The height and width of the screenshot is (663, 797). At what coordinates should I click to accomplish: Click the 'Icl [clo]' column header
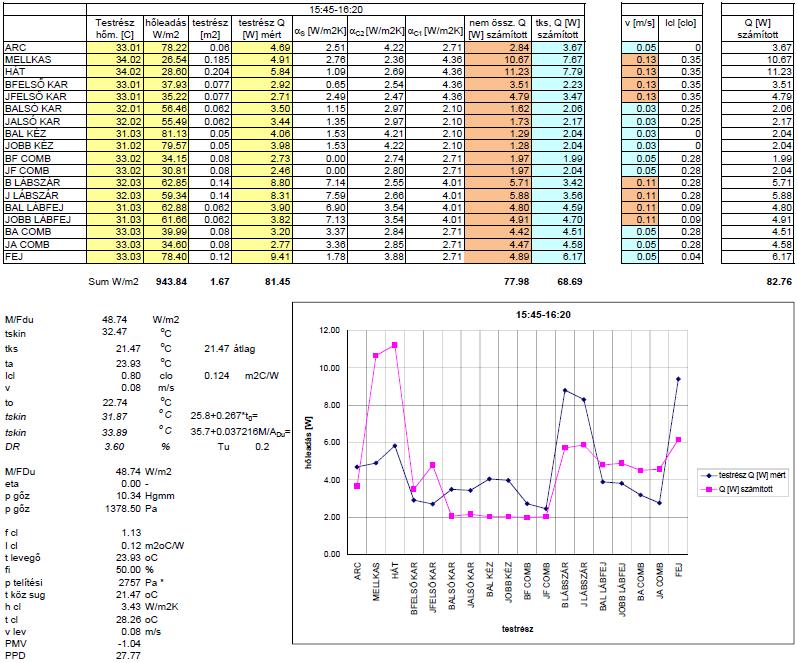[681, 23]
